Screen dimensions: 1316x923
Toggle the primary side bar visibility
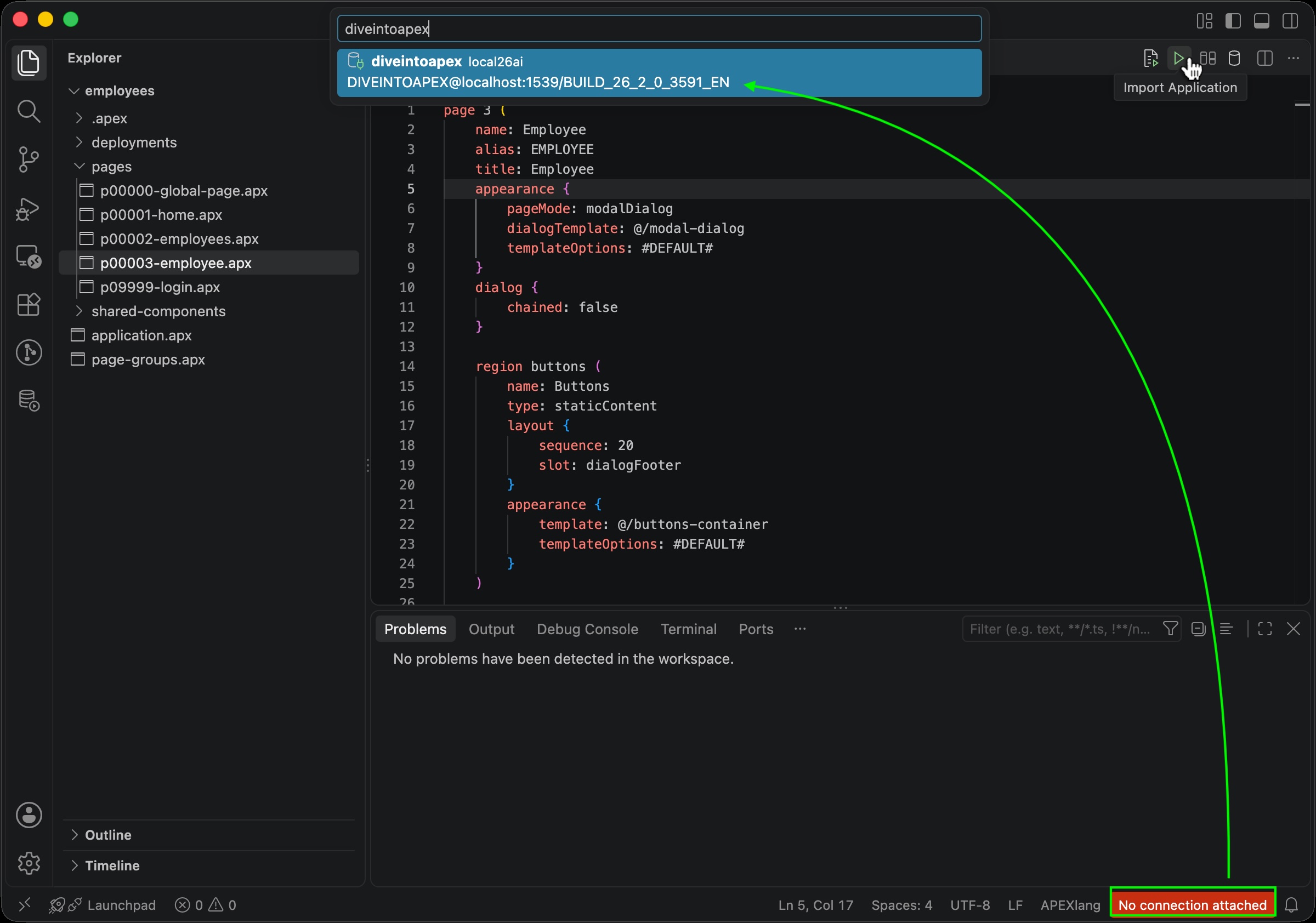[x=1233, y=21]
